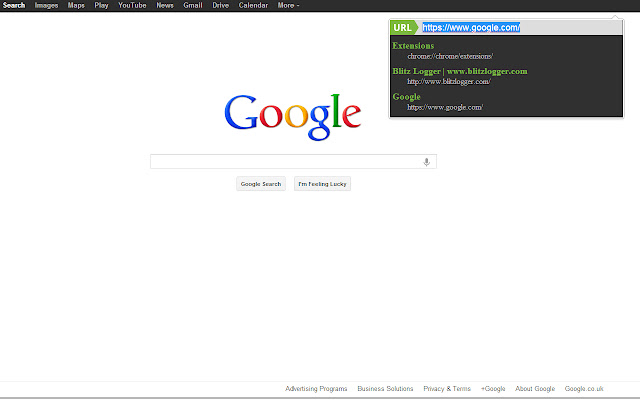Open Gmail from the top bar
Viewport: 640px width, 400px height.
pyautogui.click(x=193, y=5)
